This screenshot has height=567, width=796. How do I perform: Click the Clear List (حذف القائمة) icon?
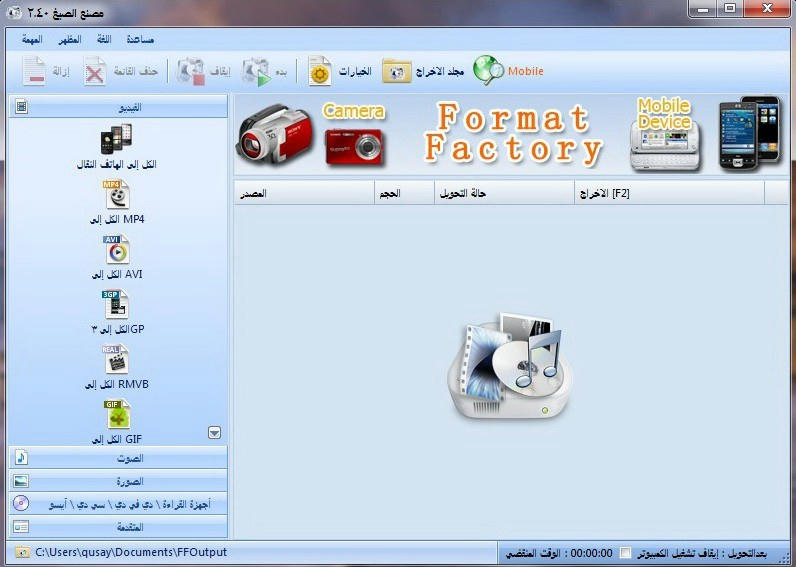tap(94, 71)
